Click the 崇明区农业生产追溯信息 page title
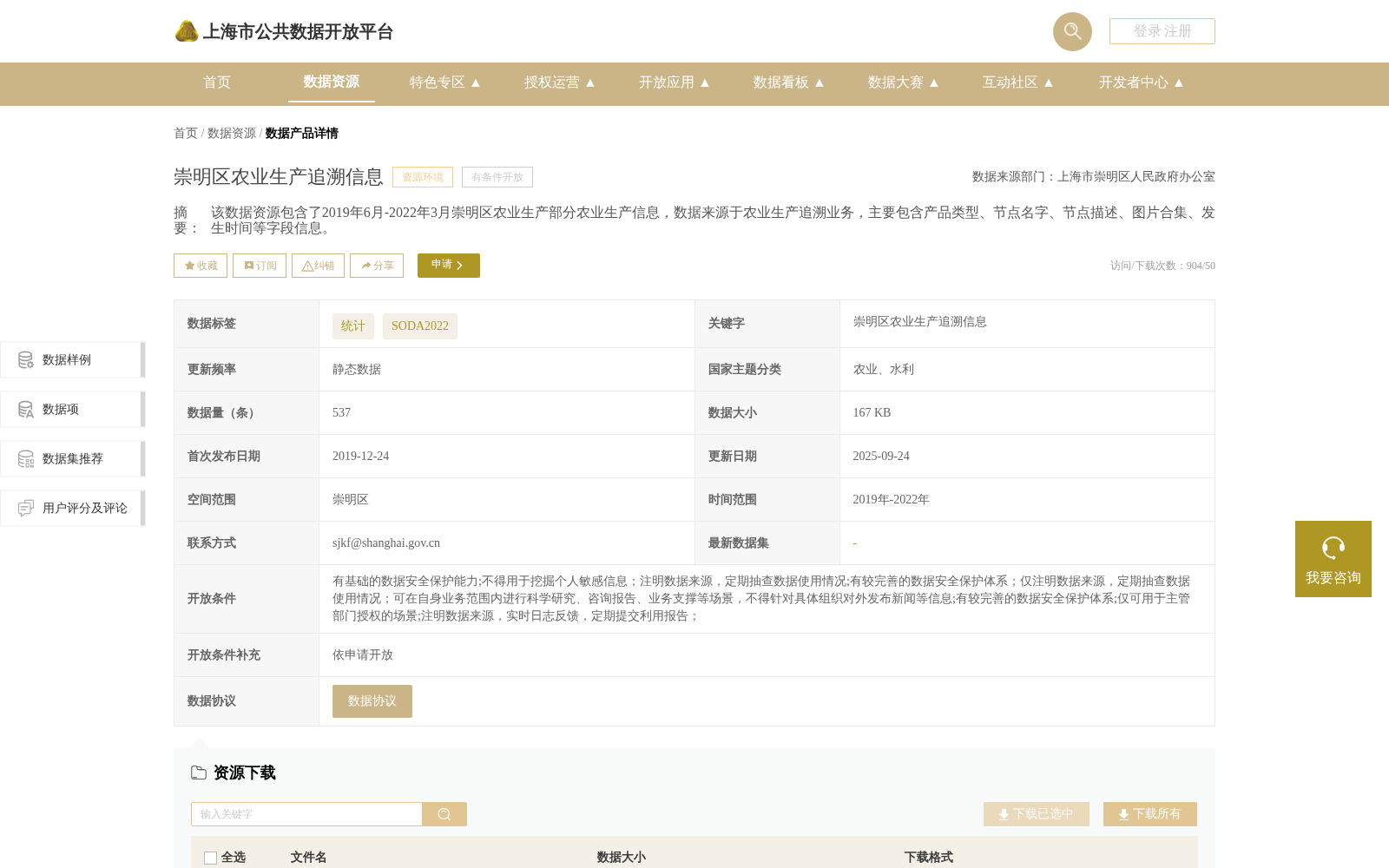The height and width of the screenshot is (868, 1389). click(279, 177)
